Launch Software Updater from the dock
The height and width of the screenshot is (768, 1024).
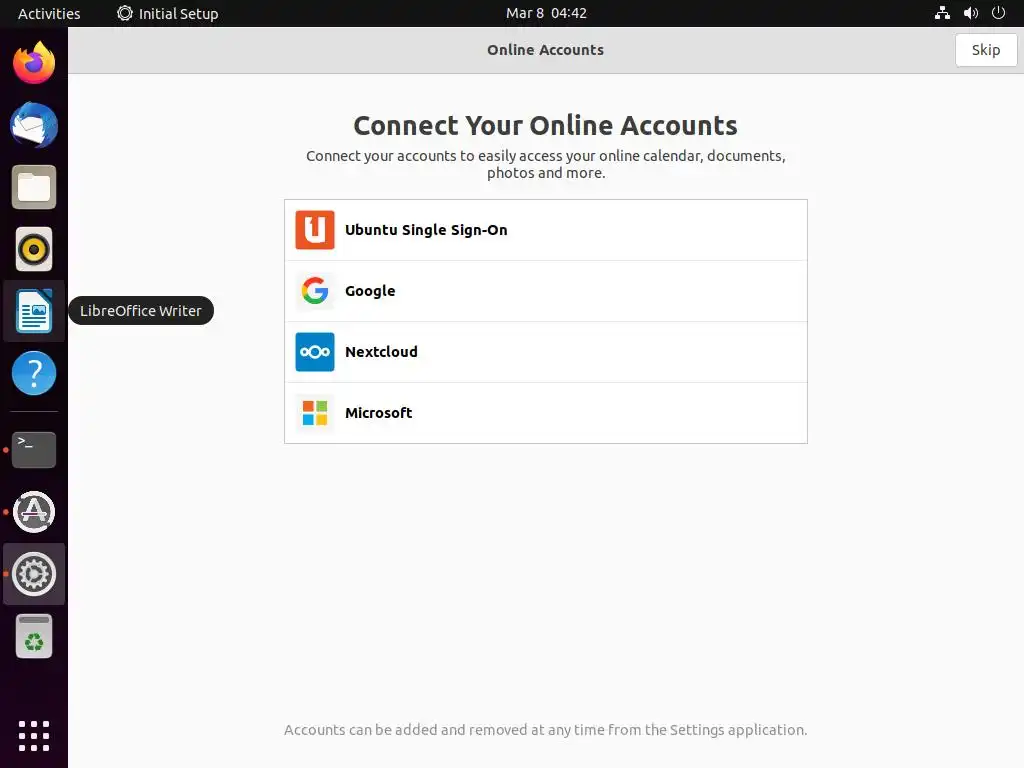34,511
